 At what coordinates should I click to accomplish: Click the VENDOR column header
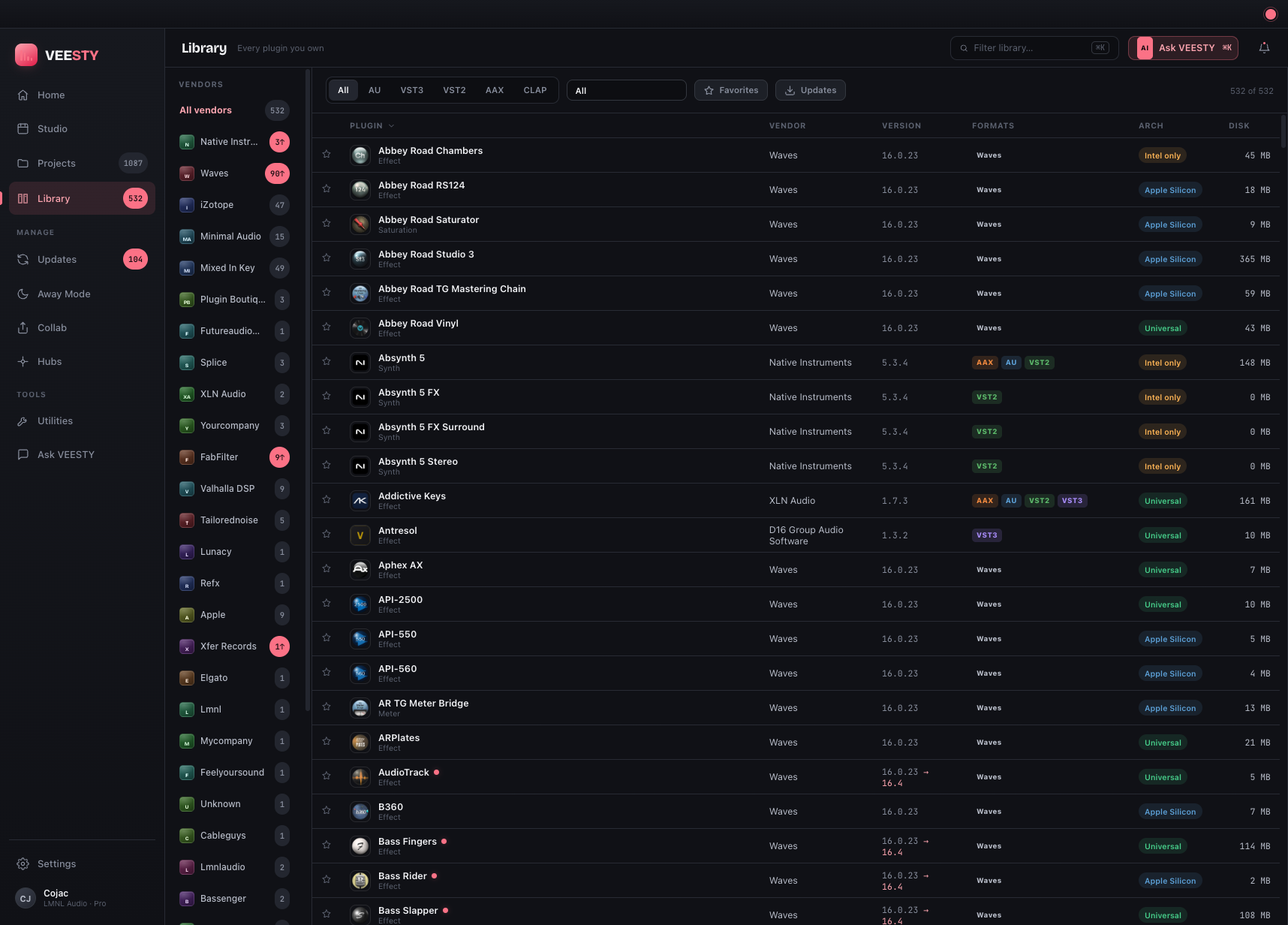[787, 126]
